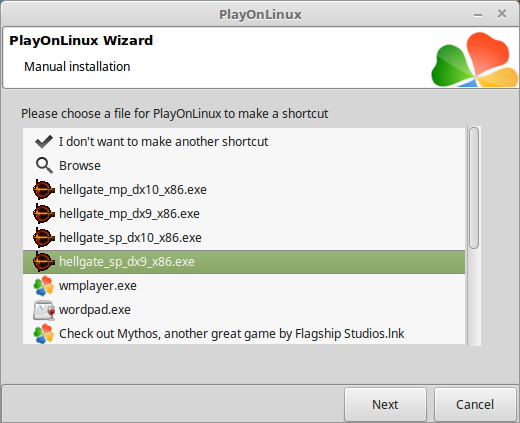Pick hellgate_mp_dx9_x86.exe text entry
Image resolution: width=520 pixels, height=423 pixels.
click(129, 214)
